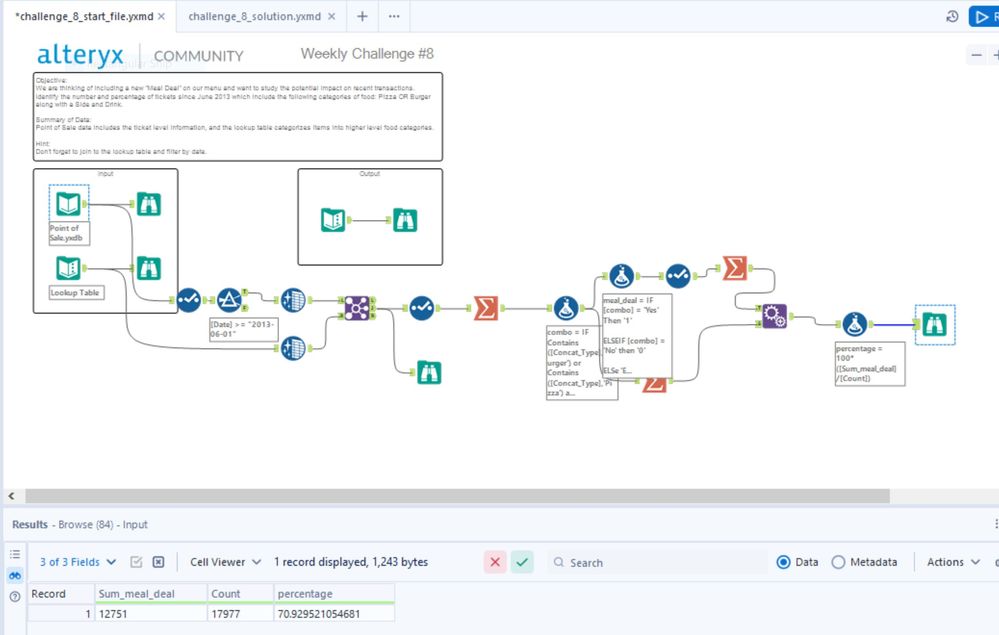Select the Filter tool with the Date condition
This screenshot has height=635, width=999.
click(229, 299)
